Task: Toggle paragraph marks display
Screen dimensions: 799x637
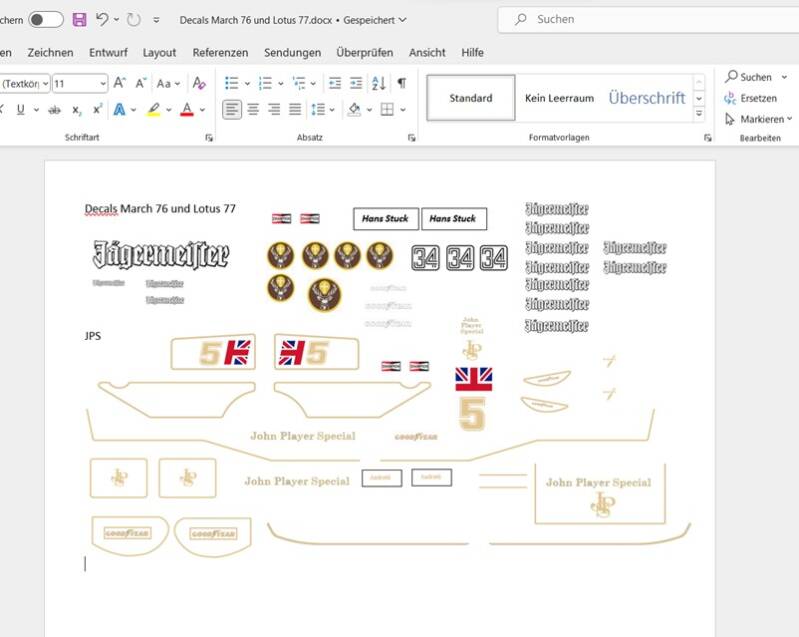Action: [402, 83]
